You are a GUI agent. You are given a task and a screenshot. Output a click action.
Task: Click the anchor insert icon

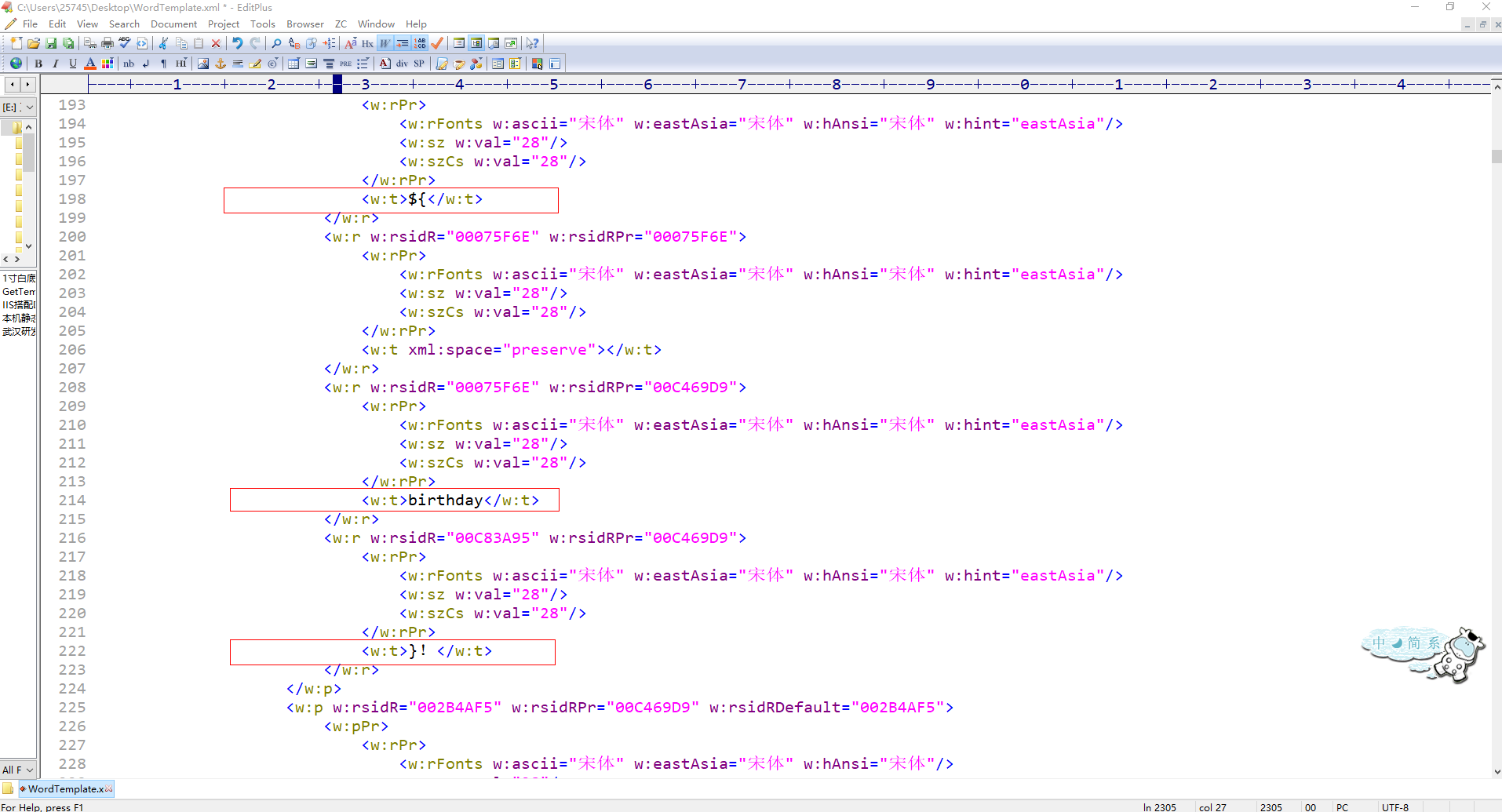221,64
